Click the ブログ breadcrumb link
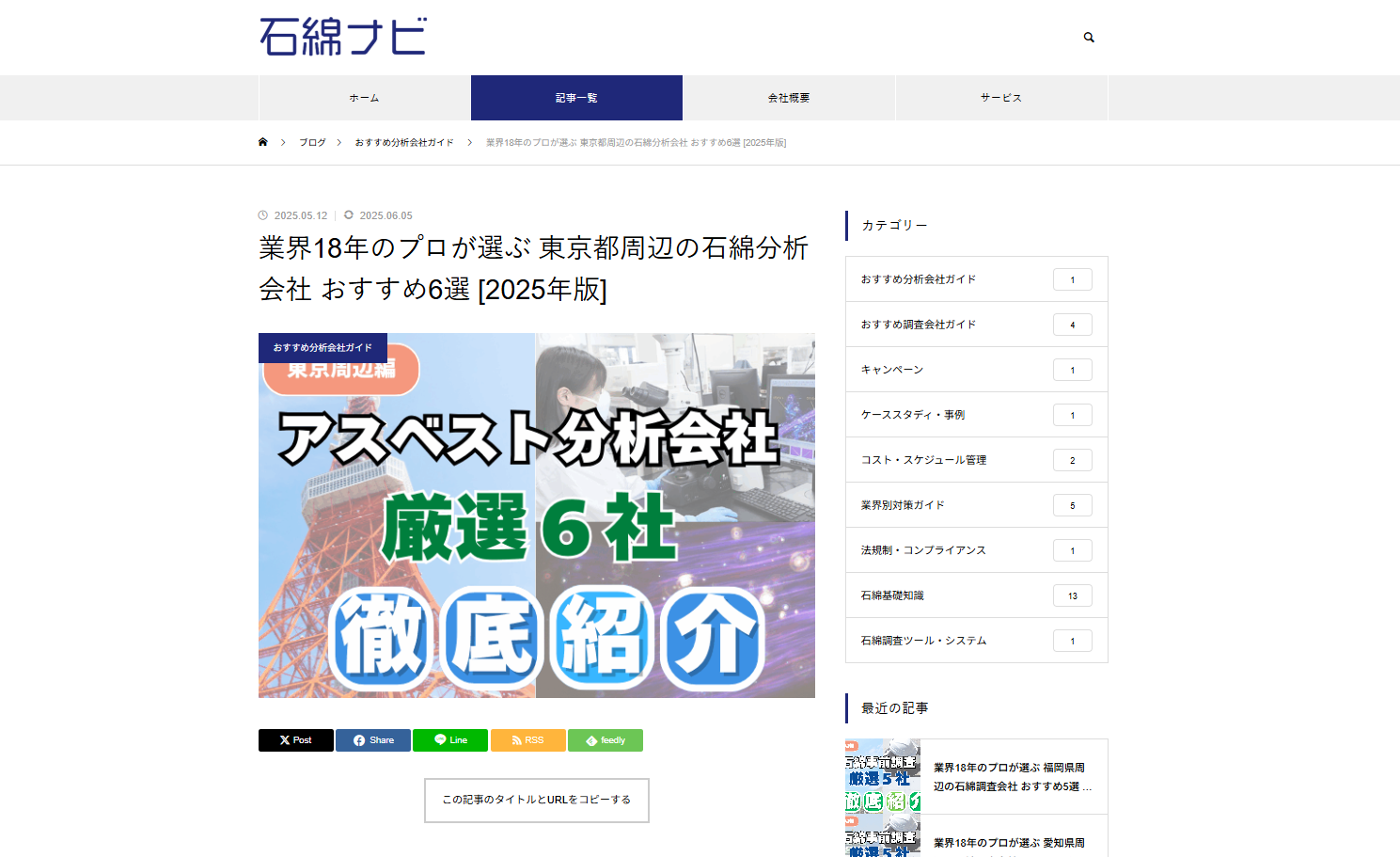 (x=311, y=141)
